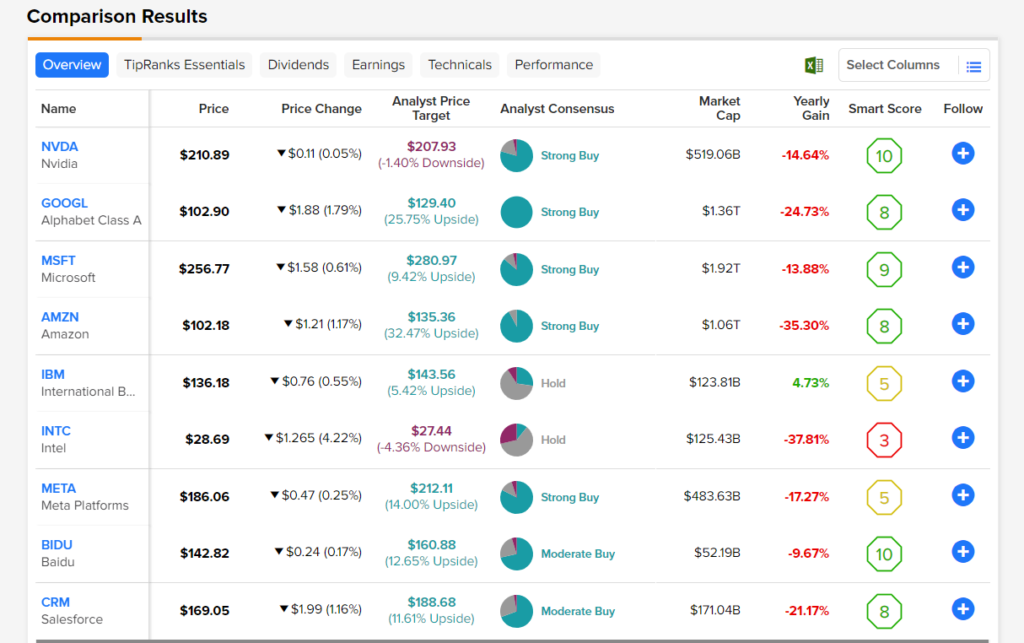
Task: Click the follow plus icon for Intel
Action: point(962,438)
